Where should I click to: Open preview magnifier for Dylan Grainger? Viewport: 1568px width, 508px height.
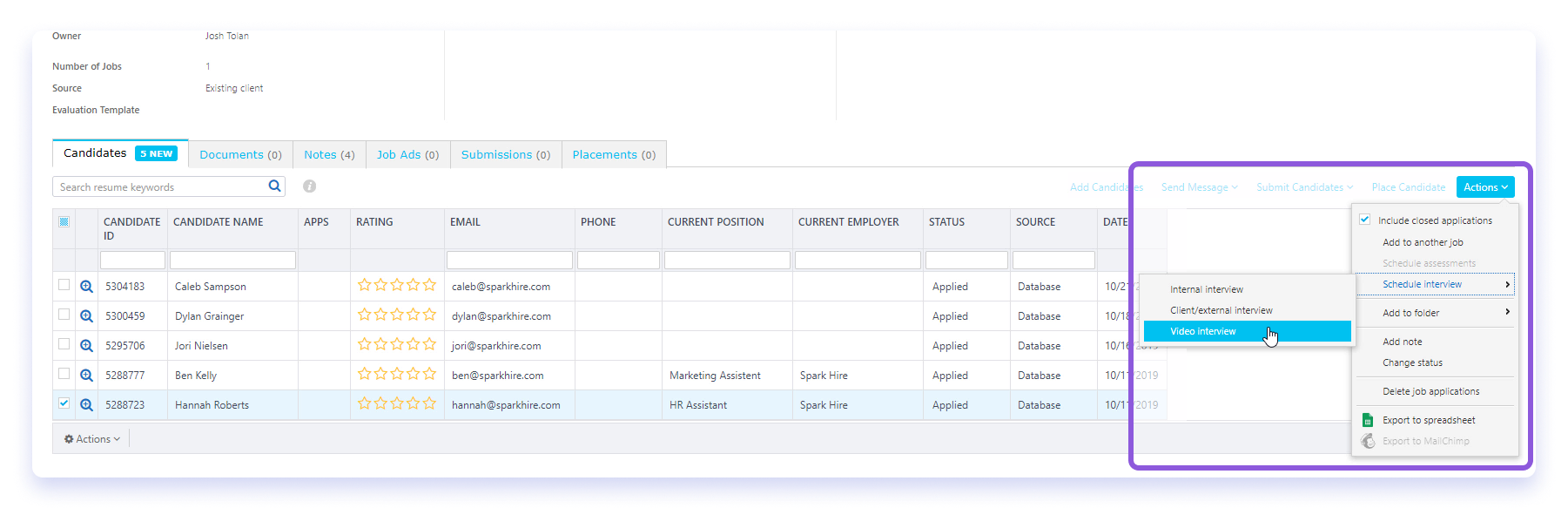tap(86, 316)
